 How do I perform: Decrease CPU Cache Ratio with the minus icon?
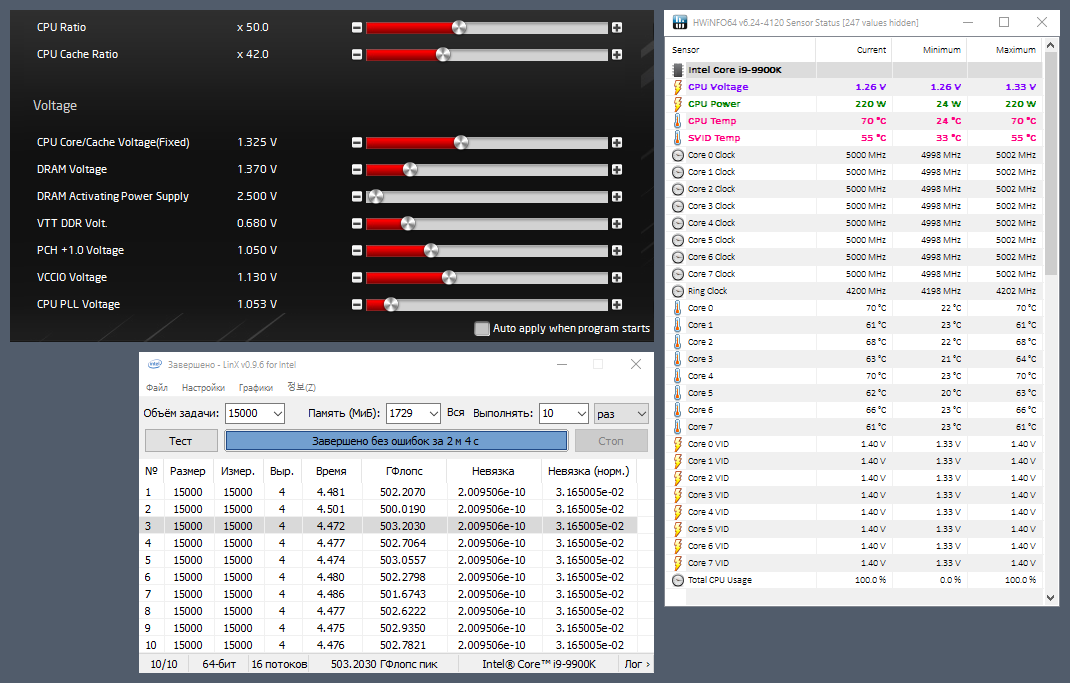click(x=357, y=55)
